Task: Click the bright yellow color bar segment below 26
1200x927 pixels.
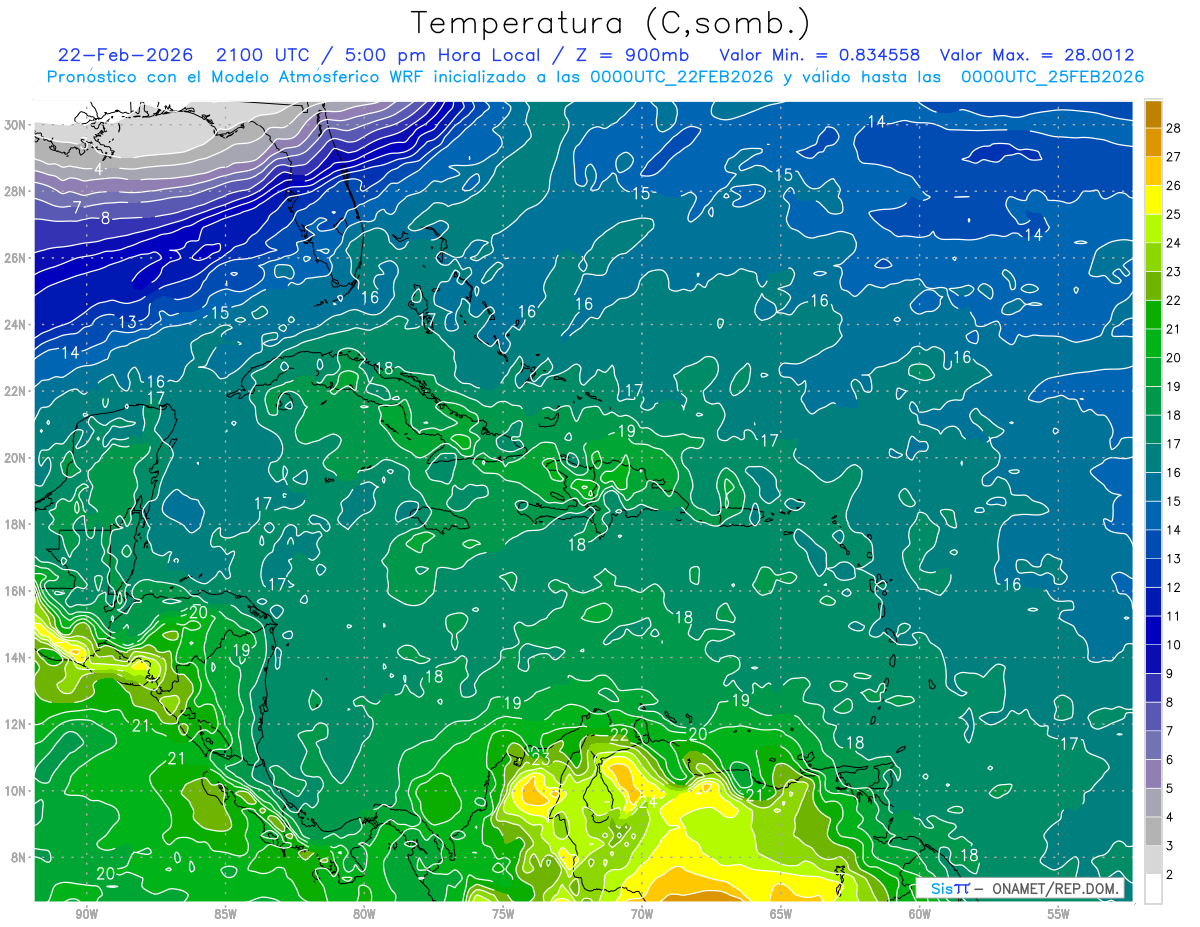Action: click(x=1153, y=200)
